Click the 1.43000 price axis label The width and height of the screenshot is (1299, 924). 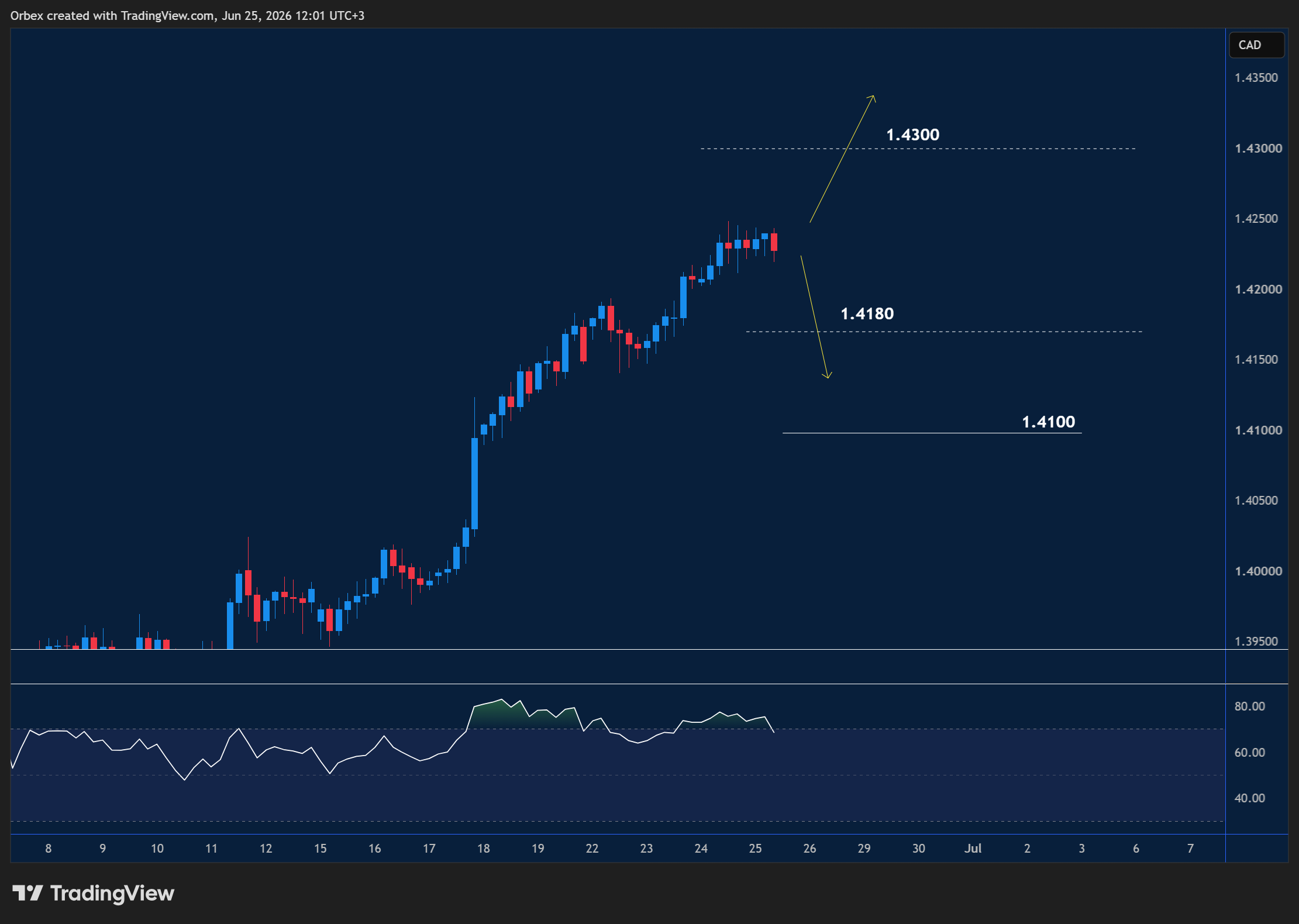pos(1258,149)
